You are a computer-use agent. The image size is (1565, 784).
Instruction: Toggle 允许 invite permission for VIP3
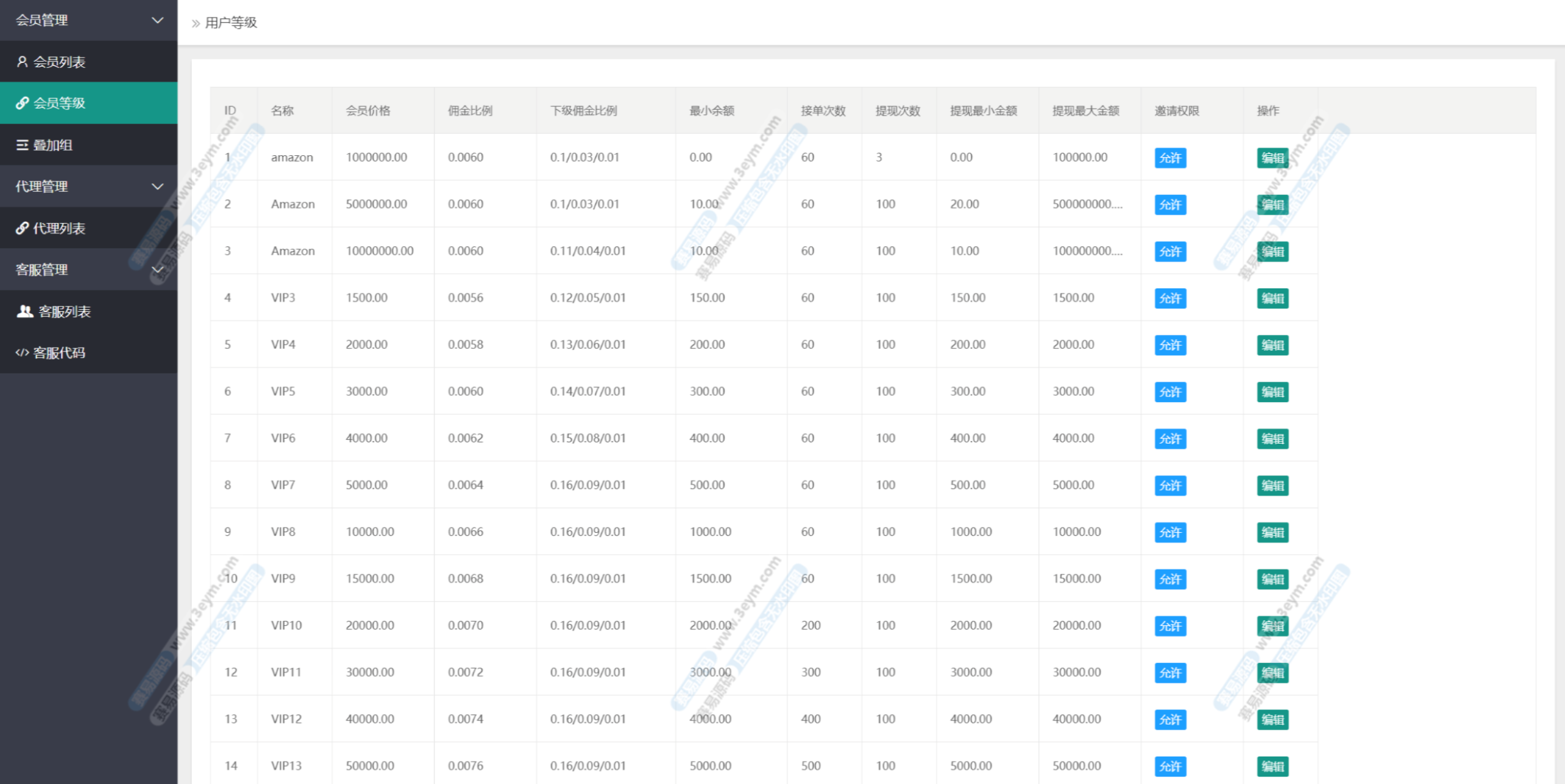click(x=1170, y=298)
